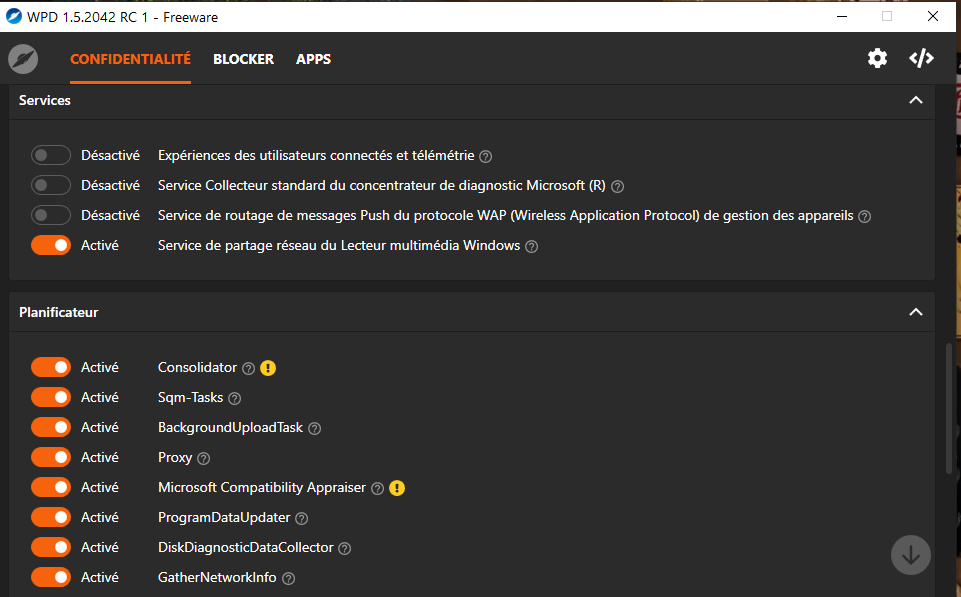Click the WPD compass logo icon
This screenshot has width=961, height=597.
click(23, 59)
